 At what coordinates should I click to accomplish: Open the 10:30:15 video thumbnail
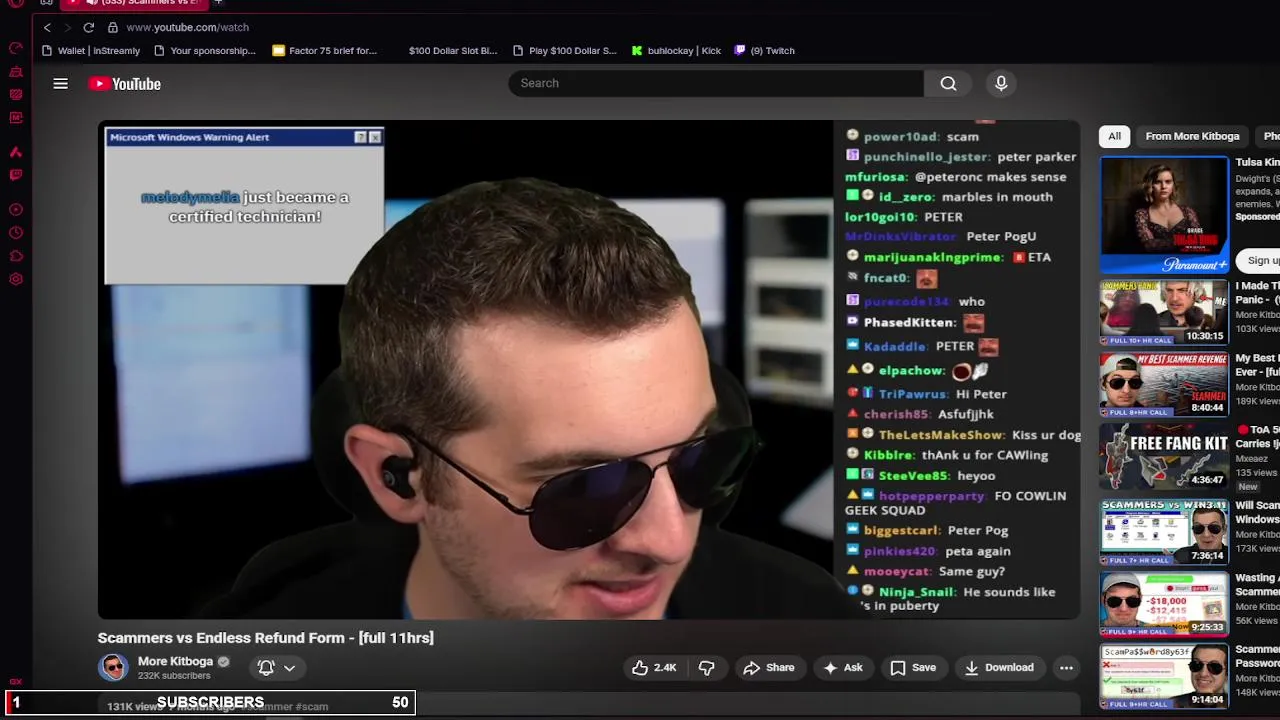pyautogui.click(x=1164, y=313)
